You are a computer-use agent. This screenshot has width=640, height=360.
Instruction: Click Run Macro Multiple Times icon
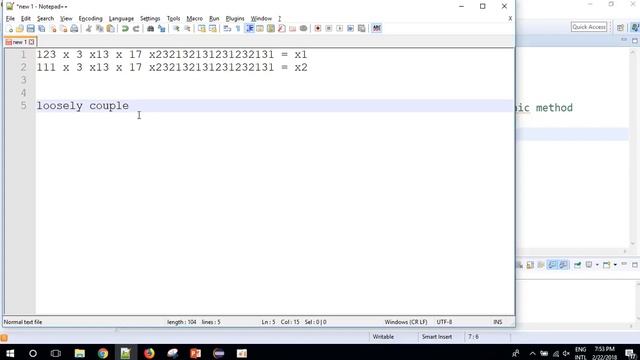[350, 29]
